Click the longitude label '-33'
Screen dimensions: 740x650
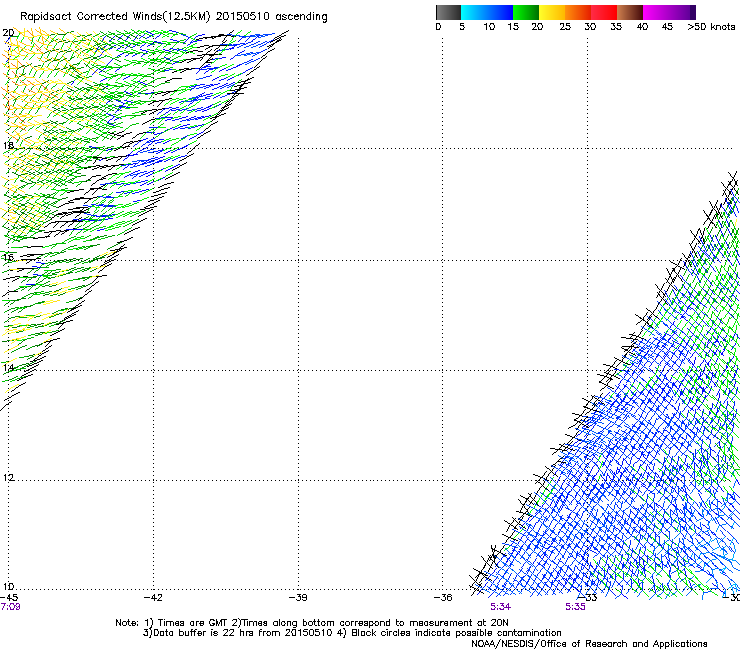(588, 598)
